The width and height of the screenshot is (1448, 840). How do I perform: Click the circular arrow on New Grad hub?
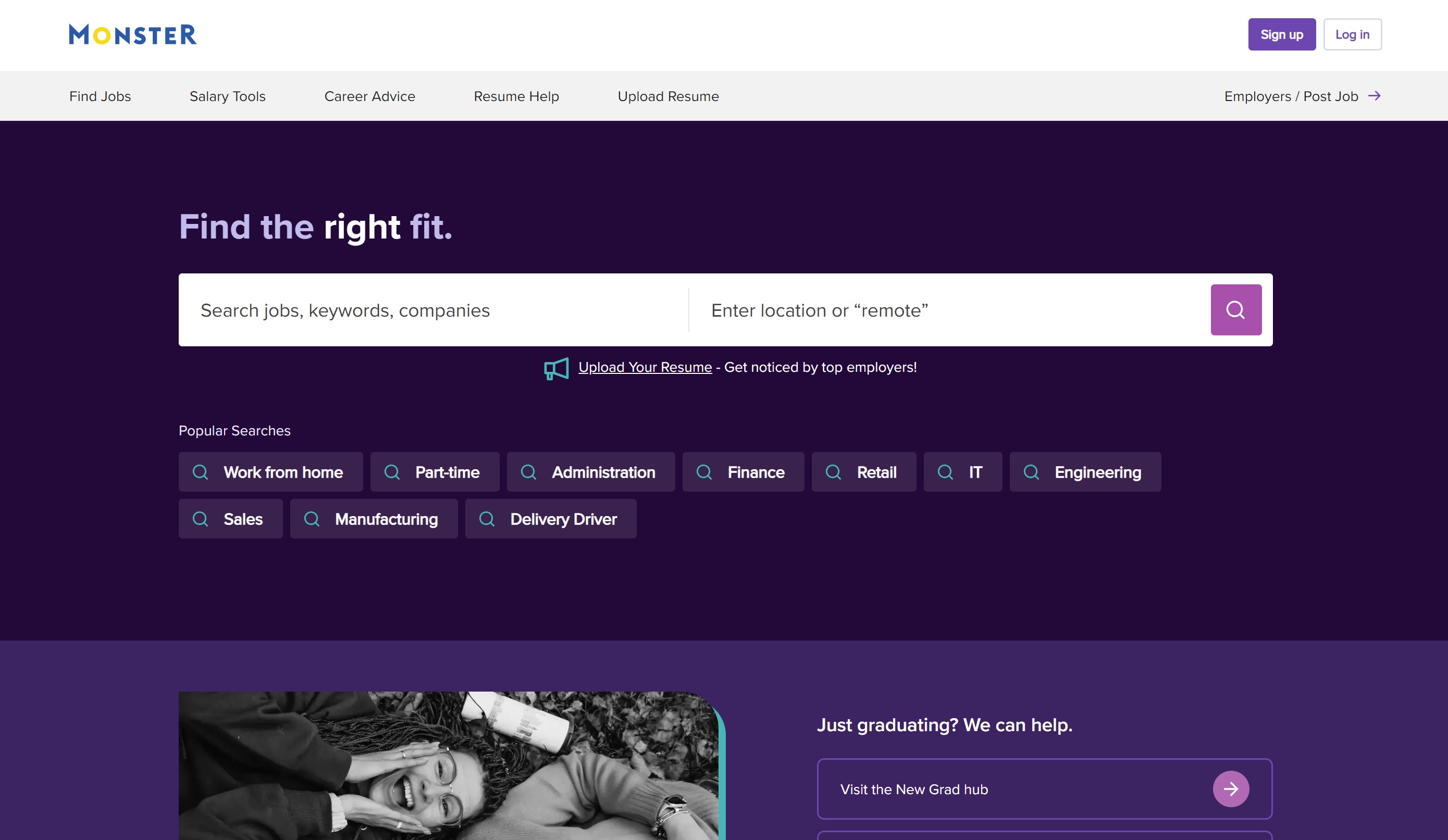(x=1230, y=789)
